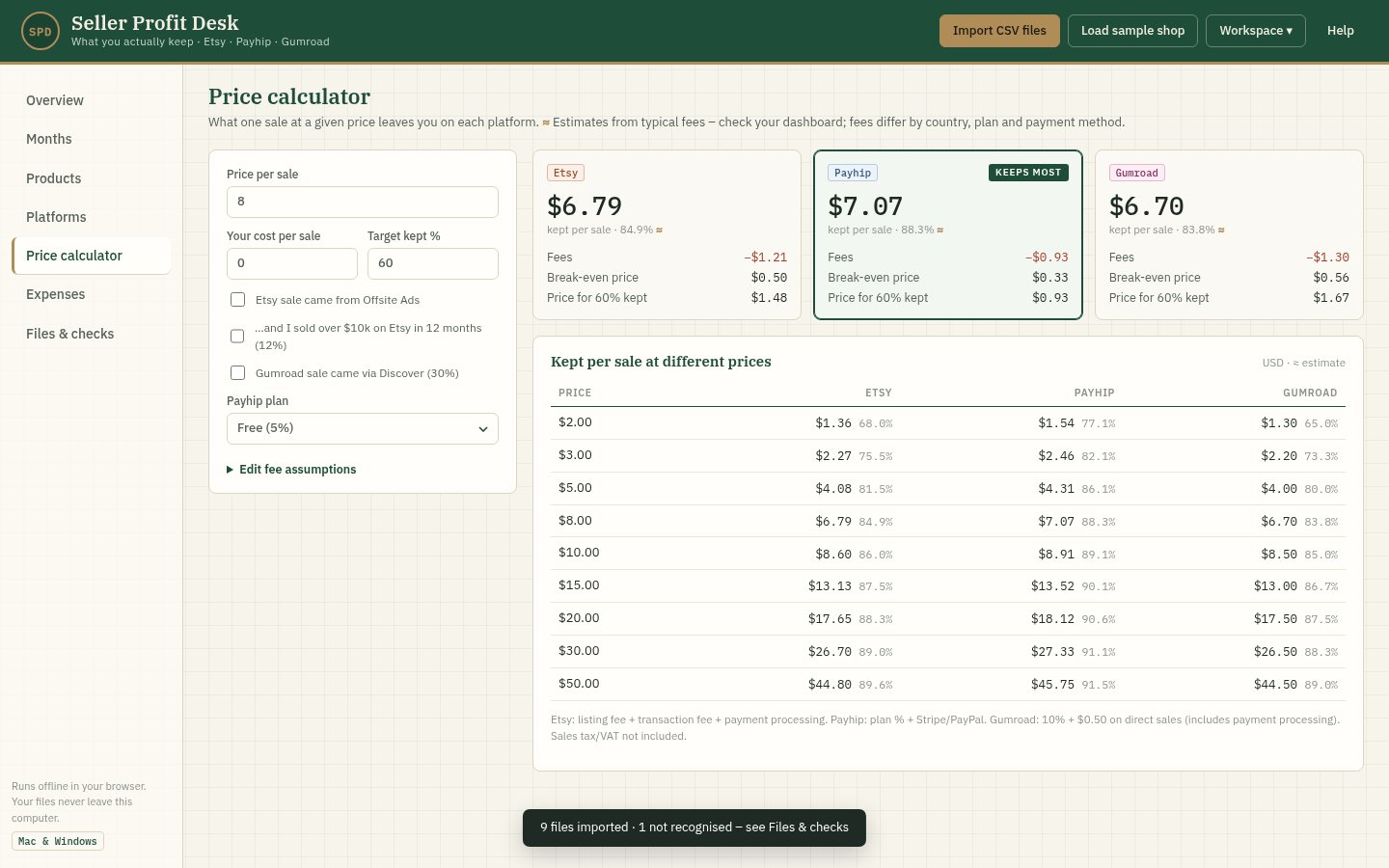Click the $10.00 price row

click(948, 554)
